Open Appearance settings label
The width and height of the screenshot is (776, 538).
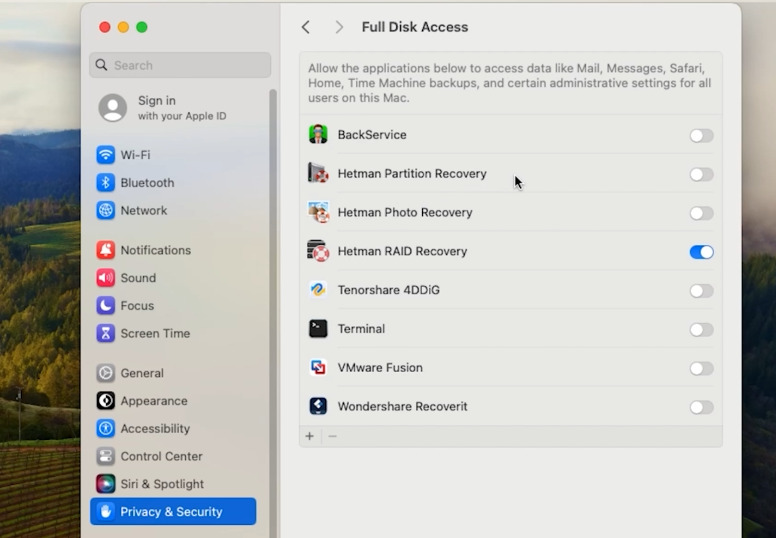click(154, 400)
